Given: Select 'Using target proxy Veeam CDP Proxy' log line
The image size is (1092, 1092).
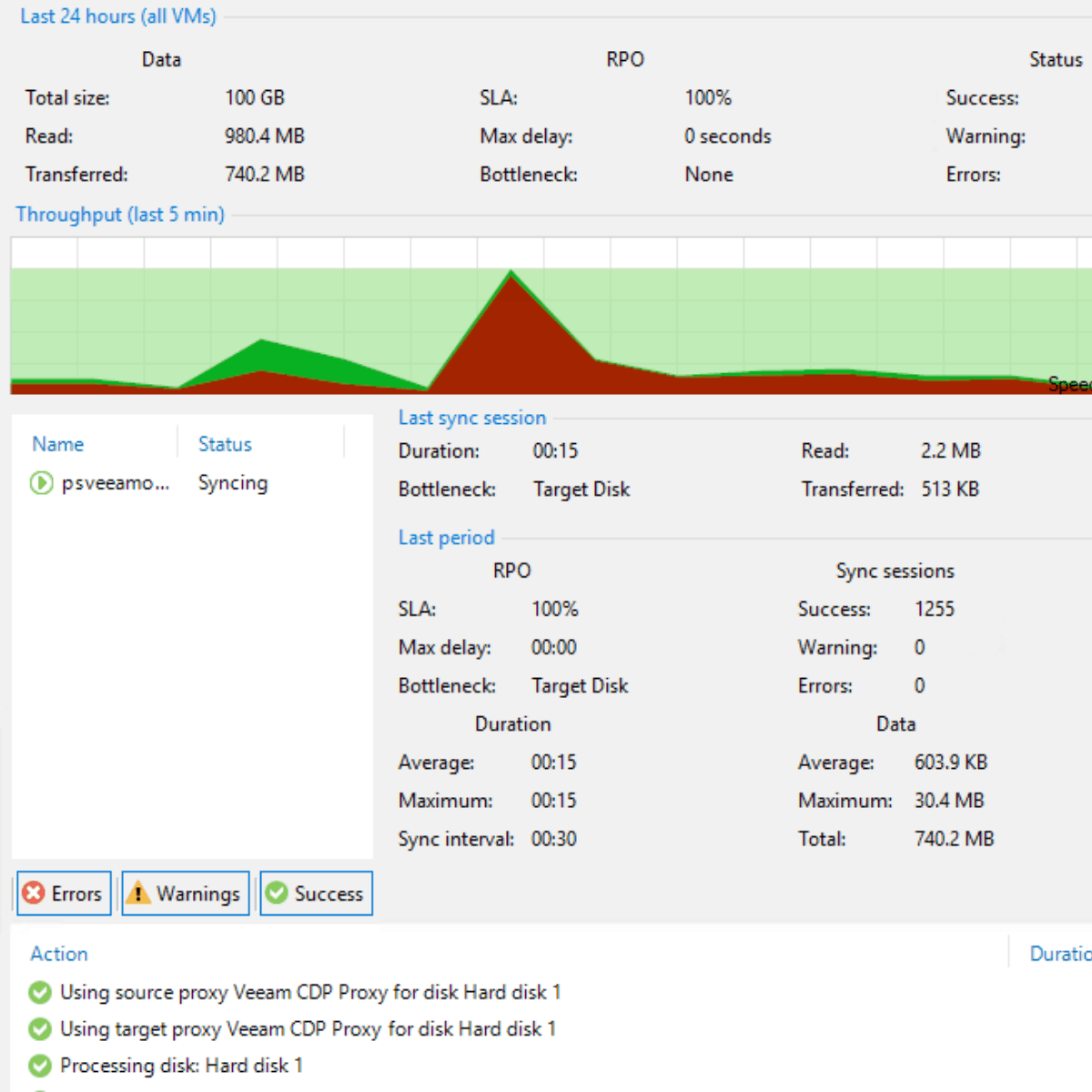Looking at the screenshot, I should click(308, 1029).
